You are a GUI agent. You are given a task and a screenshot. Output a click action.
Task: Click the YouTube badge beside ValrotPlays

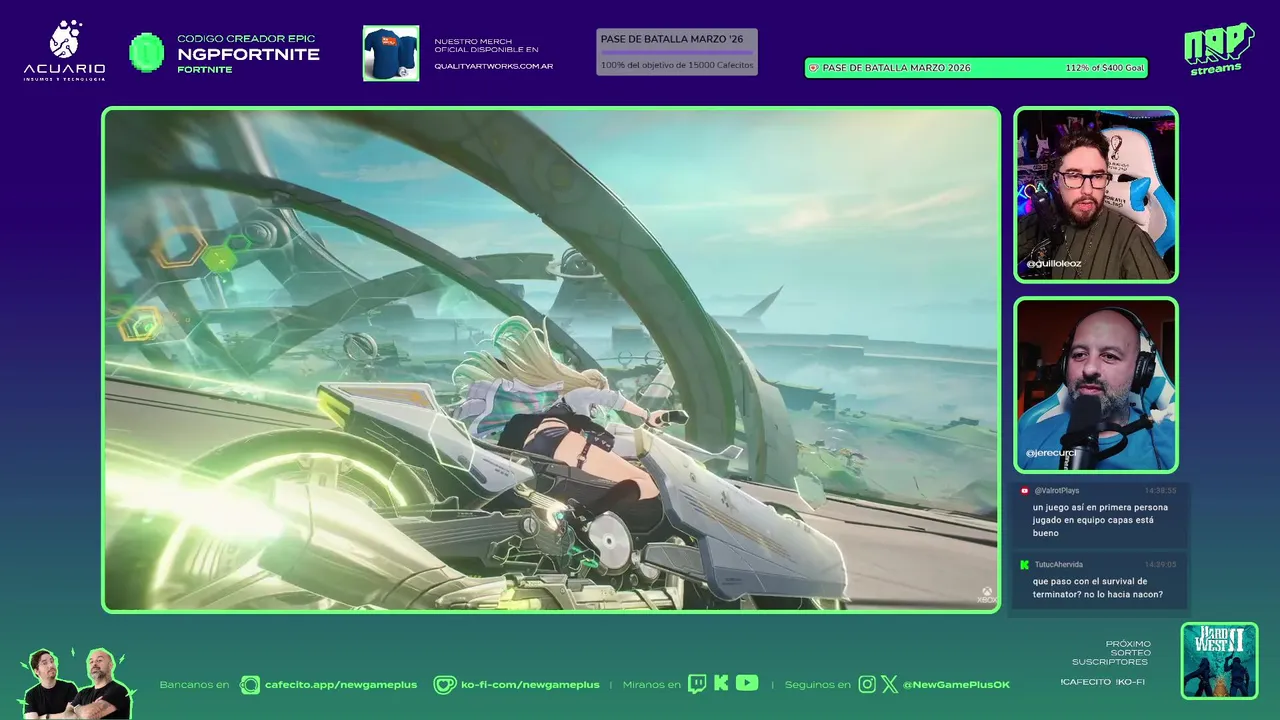[1024, 491]
